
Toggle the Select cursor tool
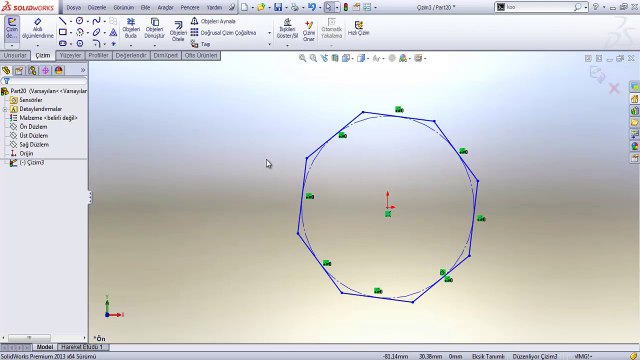329,7
